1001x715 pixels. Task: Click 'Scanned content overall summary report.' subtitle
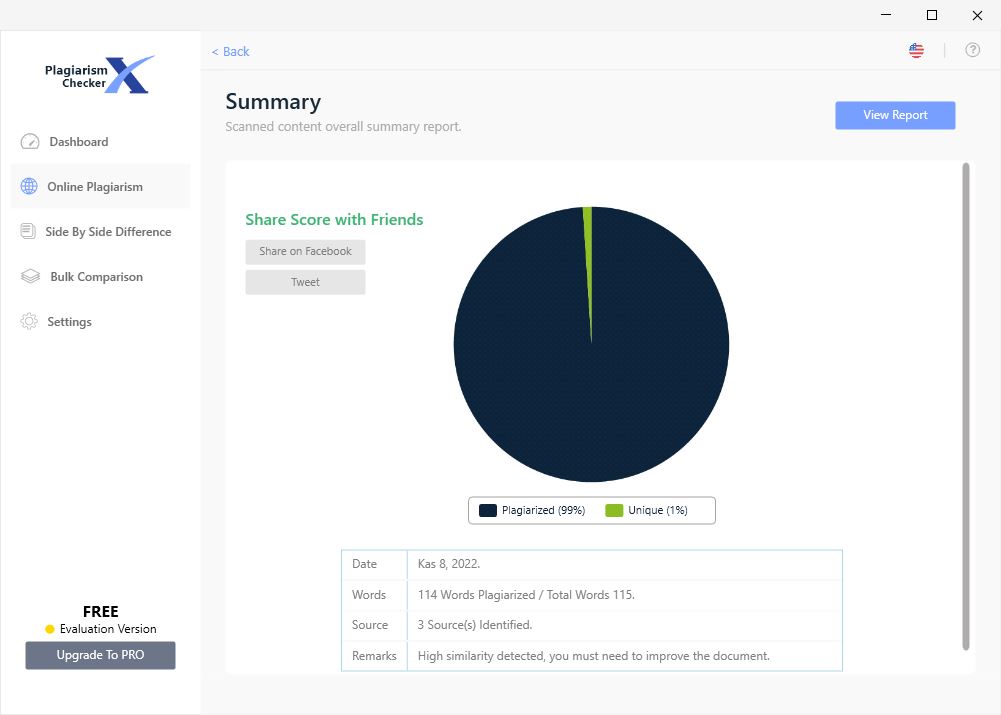[x=343, y=126]
